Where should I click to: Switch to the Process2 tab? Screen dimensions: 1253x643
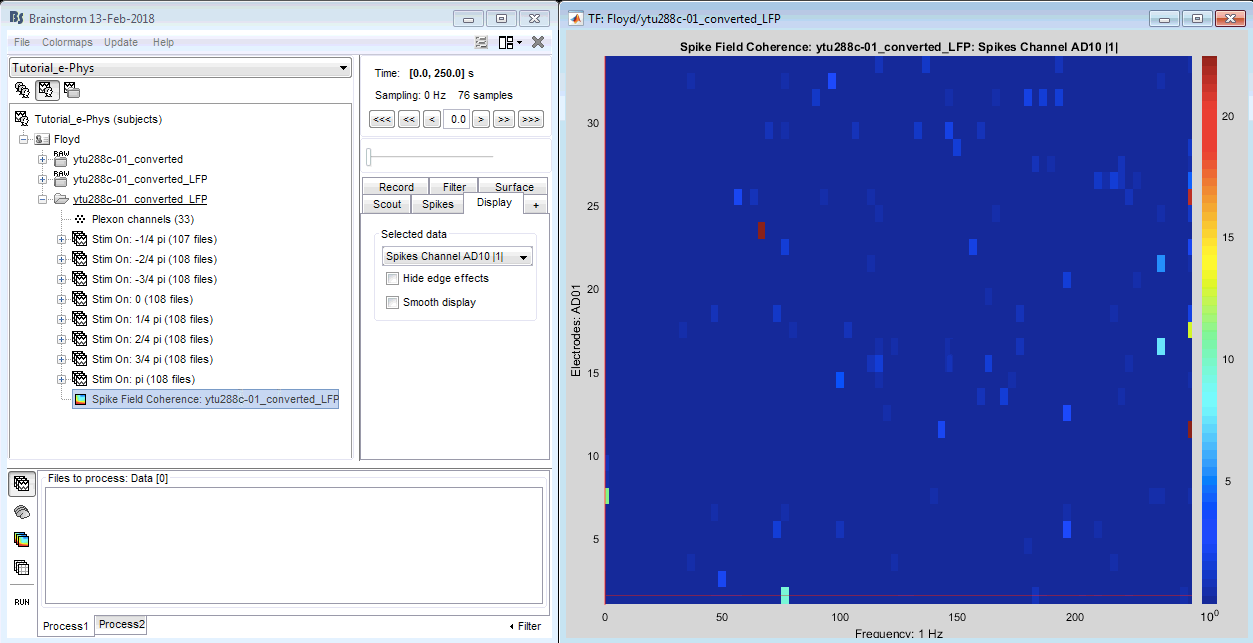(x=121, y=625)
